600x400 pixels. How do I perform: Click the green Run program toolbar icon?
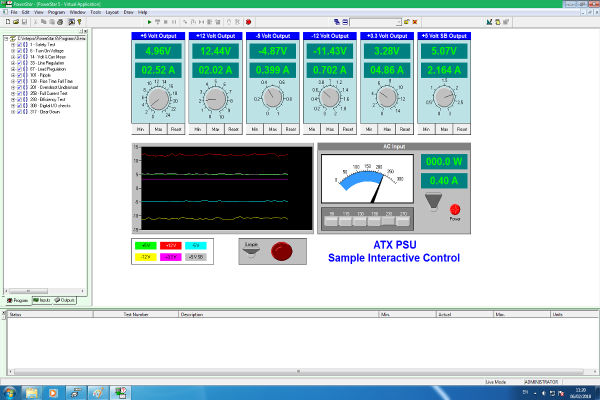click(x=149, y=21)
